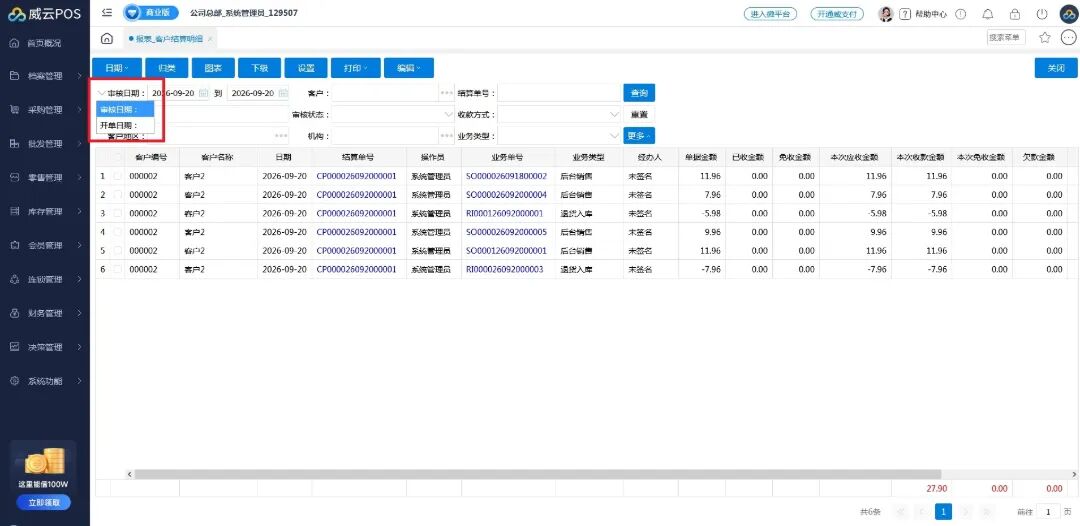Click the 图表 button
The height and width of the screenshot is (526, 1080).
tap(213, 68)
